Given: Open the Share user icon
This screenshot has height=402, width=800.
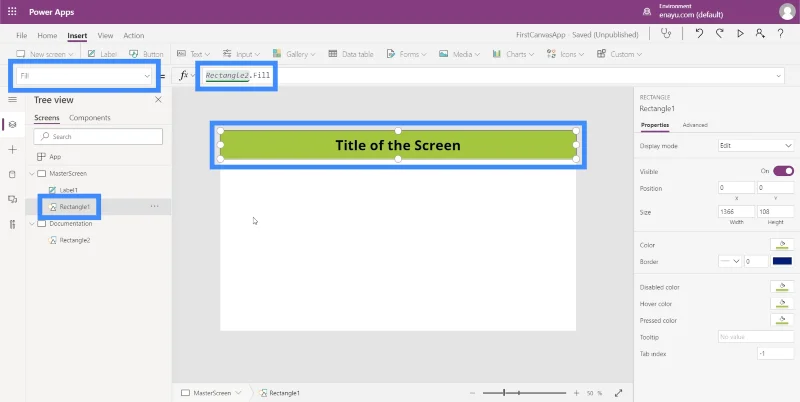Looking at the screenshot, I should (760, 34).
